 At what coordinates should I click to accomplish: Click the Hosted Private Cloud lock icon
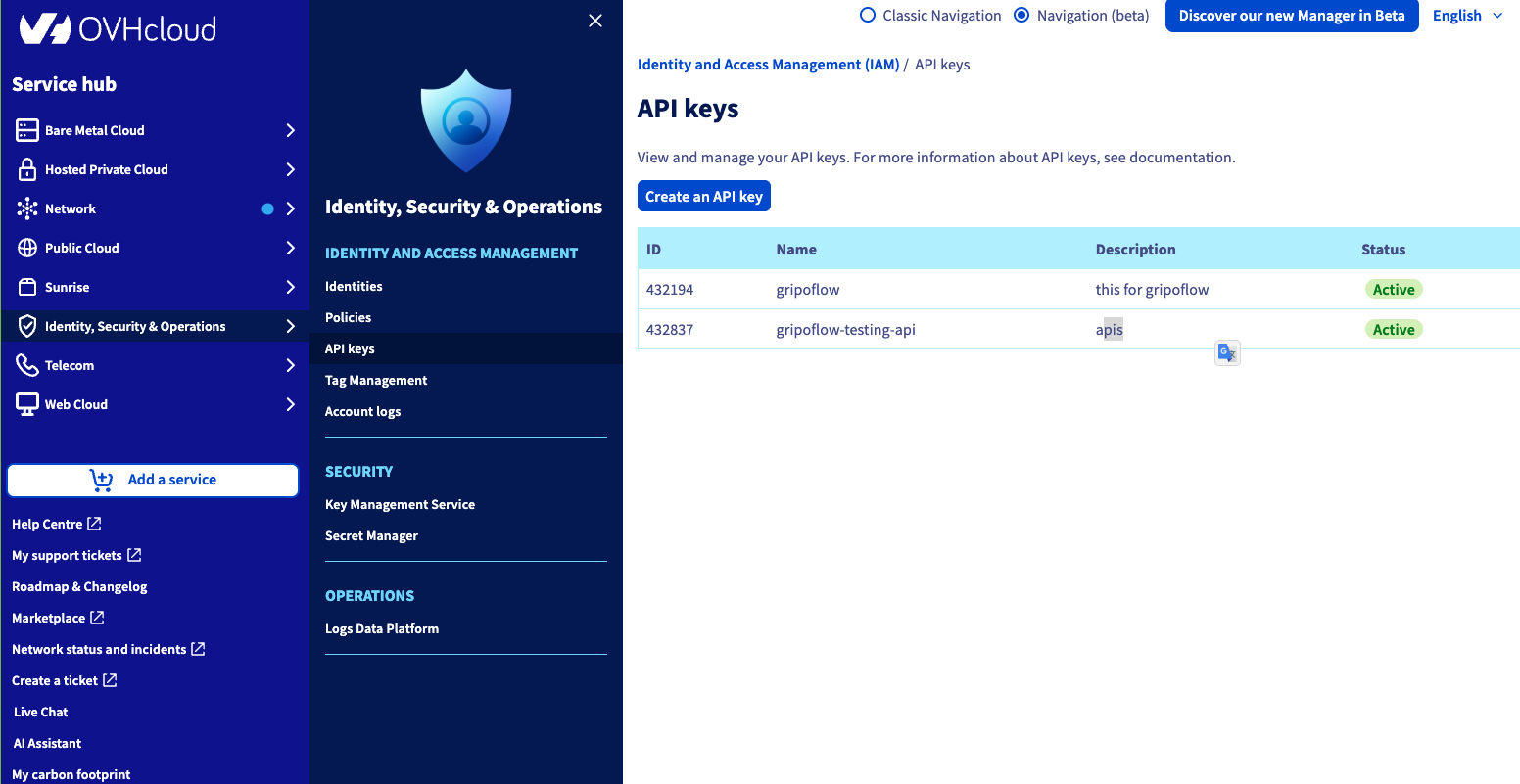pyautogui.click(x=27, y=169)
